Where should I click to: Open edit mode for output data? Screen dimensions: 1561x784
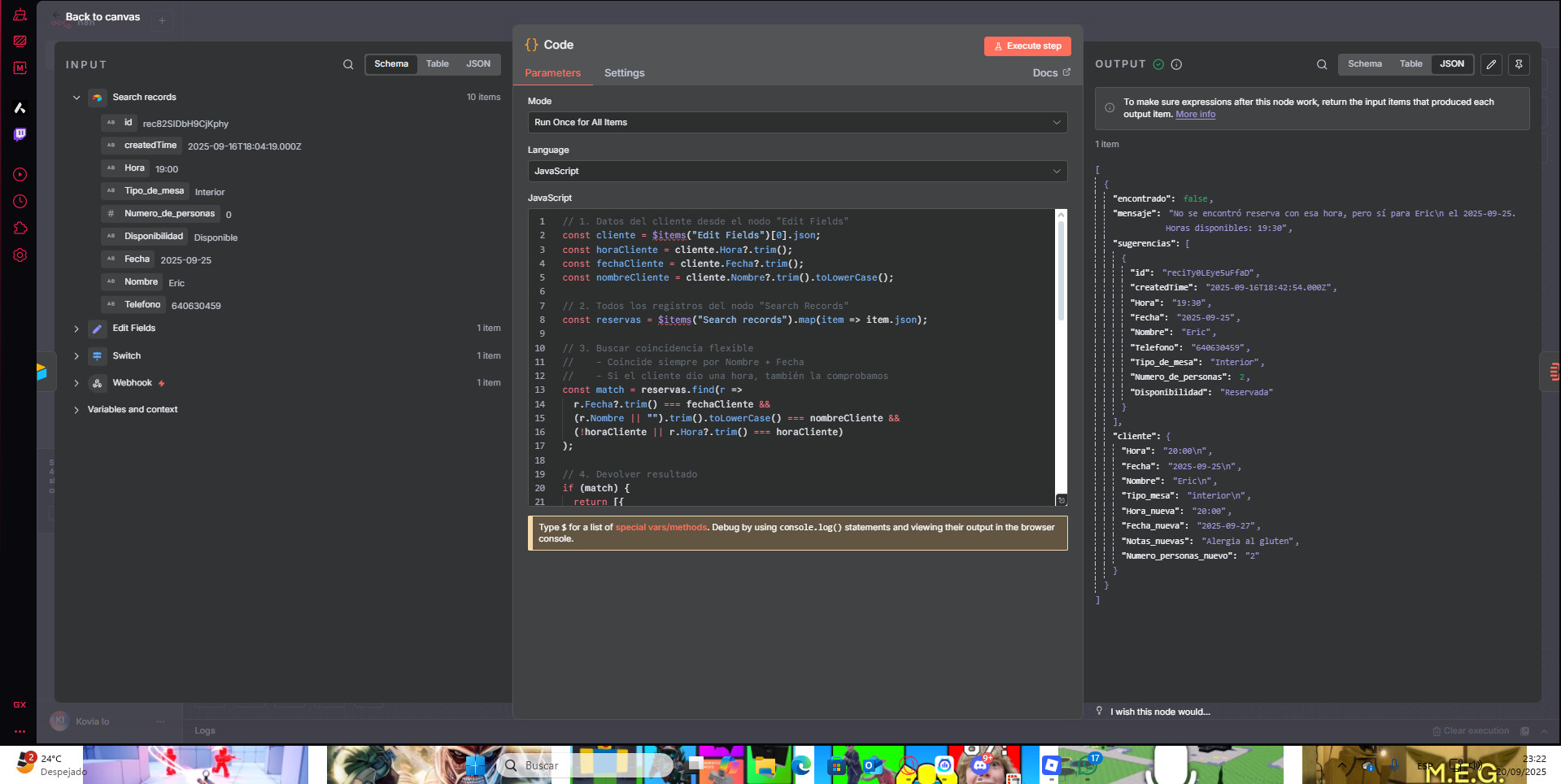tap(1491, 64)
